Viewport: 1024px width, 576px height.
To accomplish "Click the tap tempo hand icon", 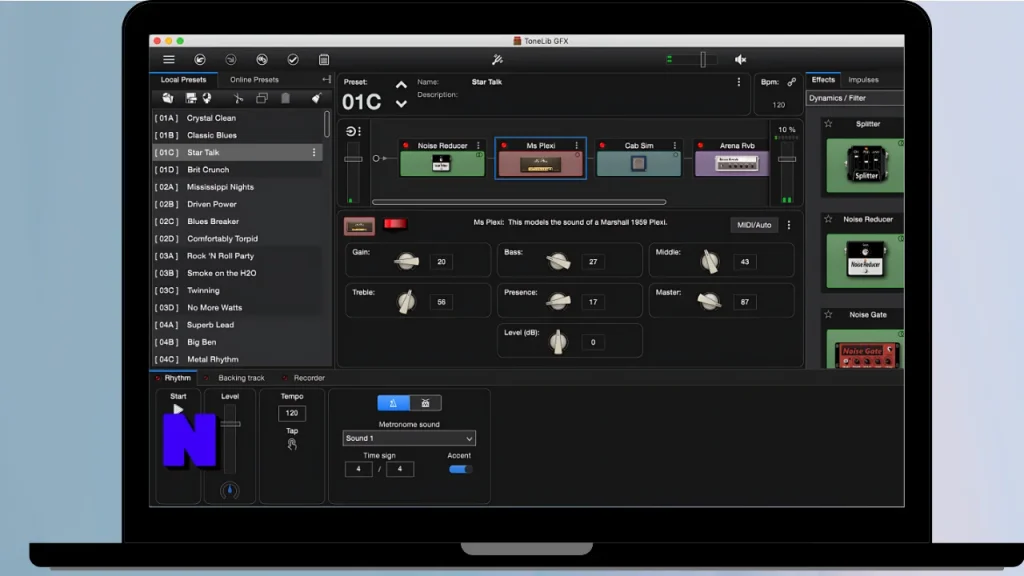I will (292, 444).
